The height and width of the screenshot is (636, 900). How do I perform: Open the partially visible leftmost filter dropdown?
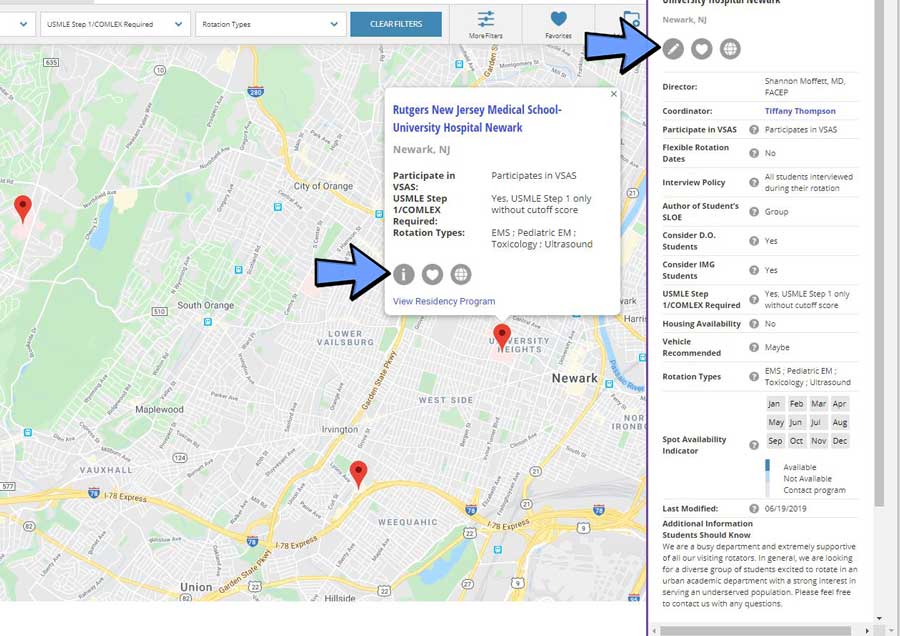click(x=17, y=25)
